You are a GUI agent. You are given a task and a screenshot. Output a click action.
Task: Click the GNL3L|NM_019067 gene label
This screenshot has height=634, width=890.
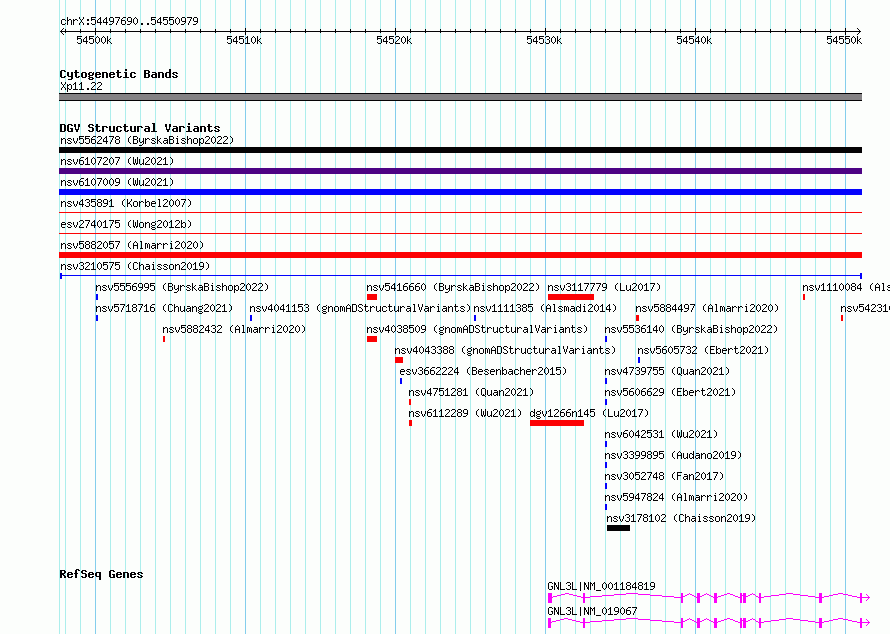[592, 611]
